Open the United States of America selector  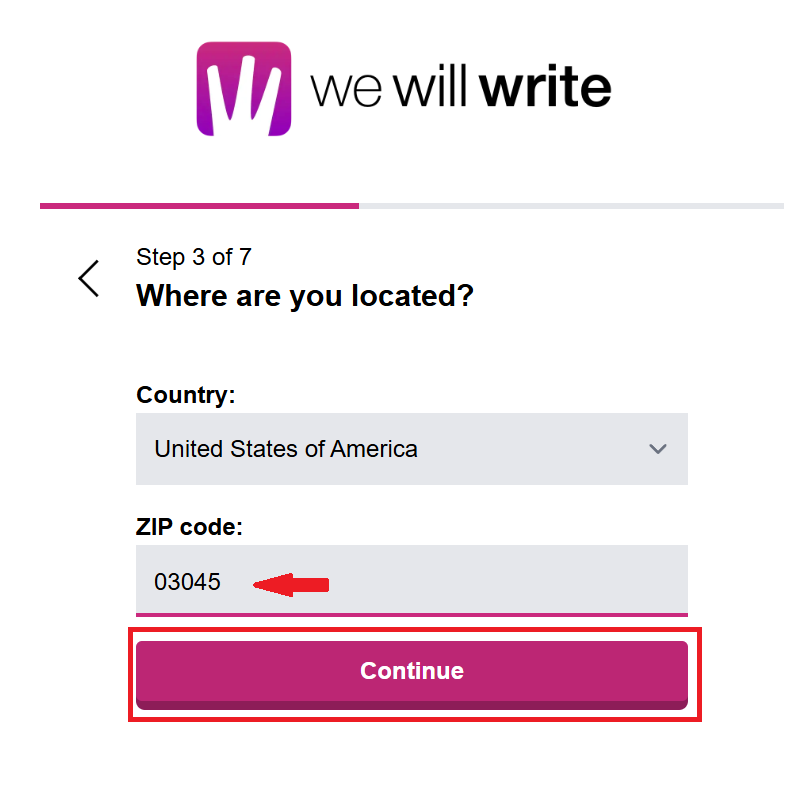click(411, 449)
